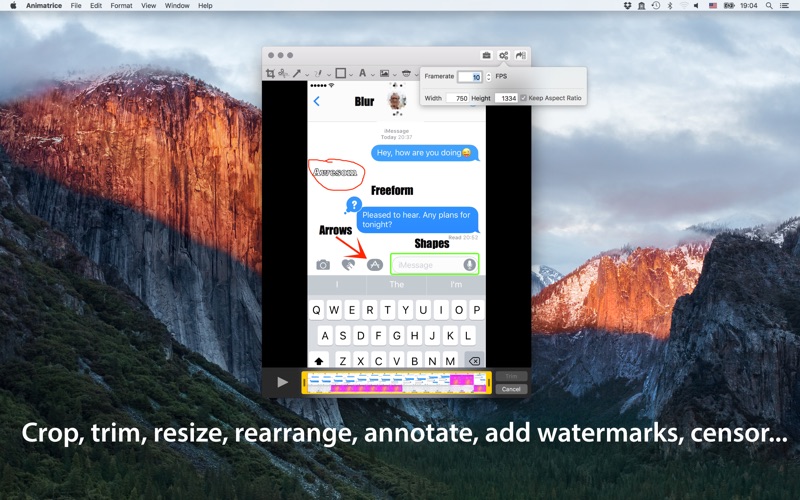Open the View menu

(148, 6)
